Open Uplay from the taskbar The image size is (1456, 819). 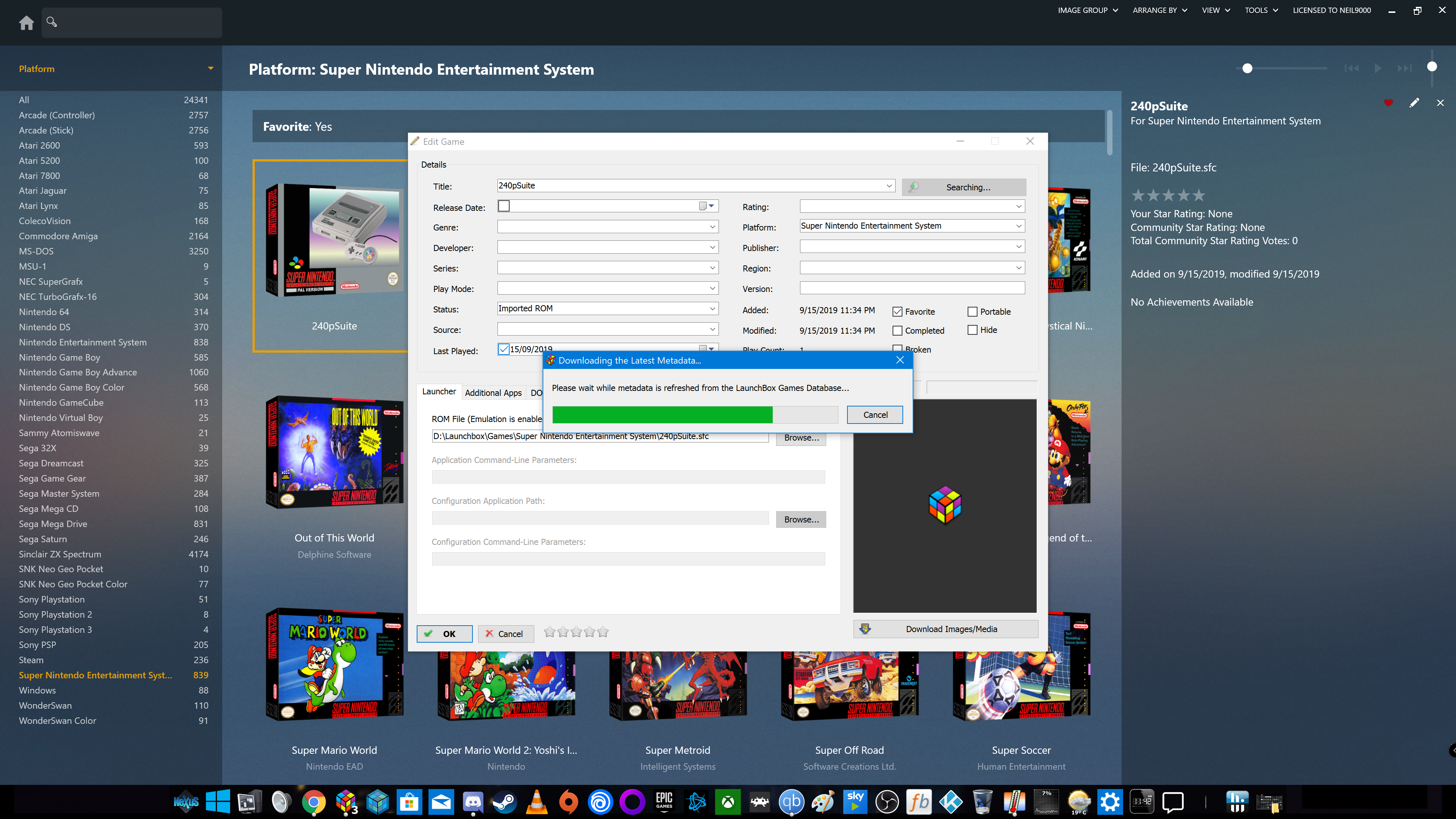pos(600,802)
